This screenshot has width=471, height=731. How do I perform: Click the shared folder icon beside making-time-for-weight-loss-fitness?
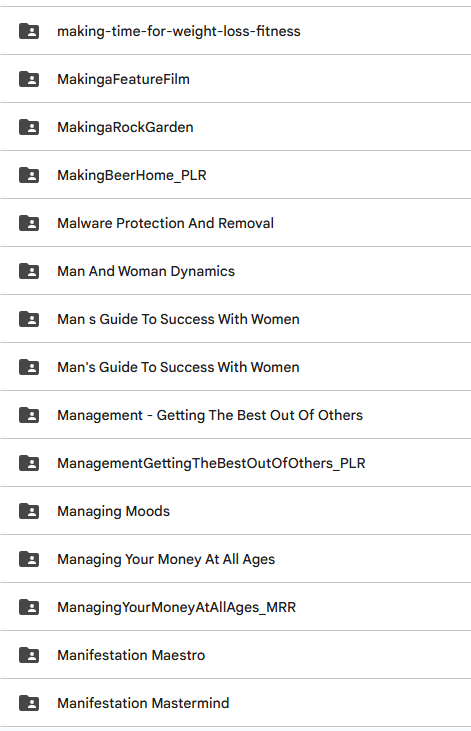click(29, 31)
